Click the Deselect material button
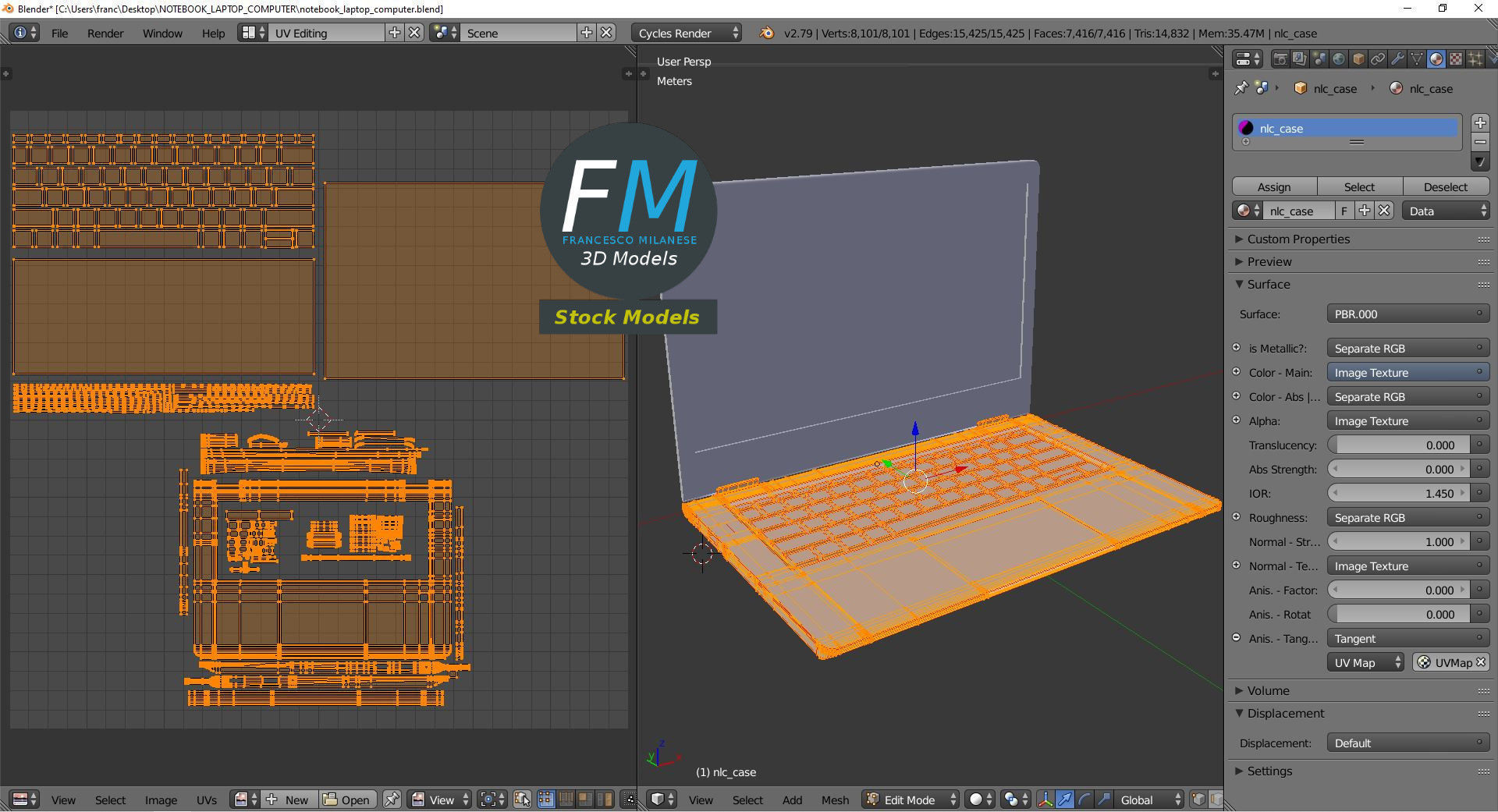This screenshot has height=812, width=1498. (x=1446, y=186)
